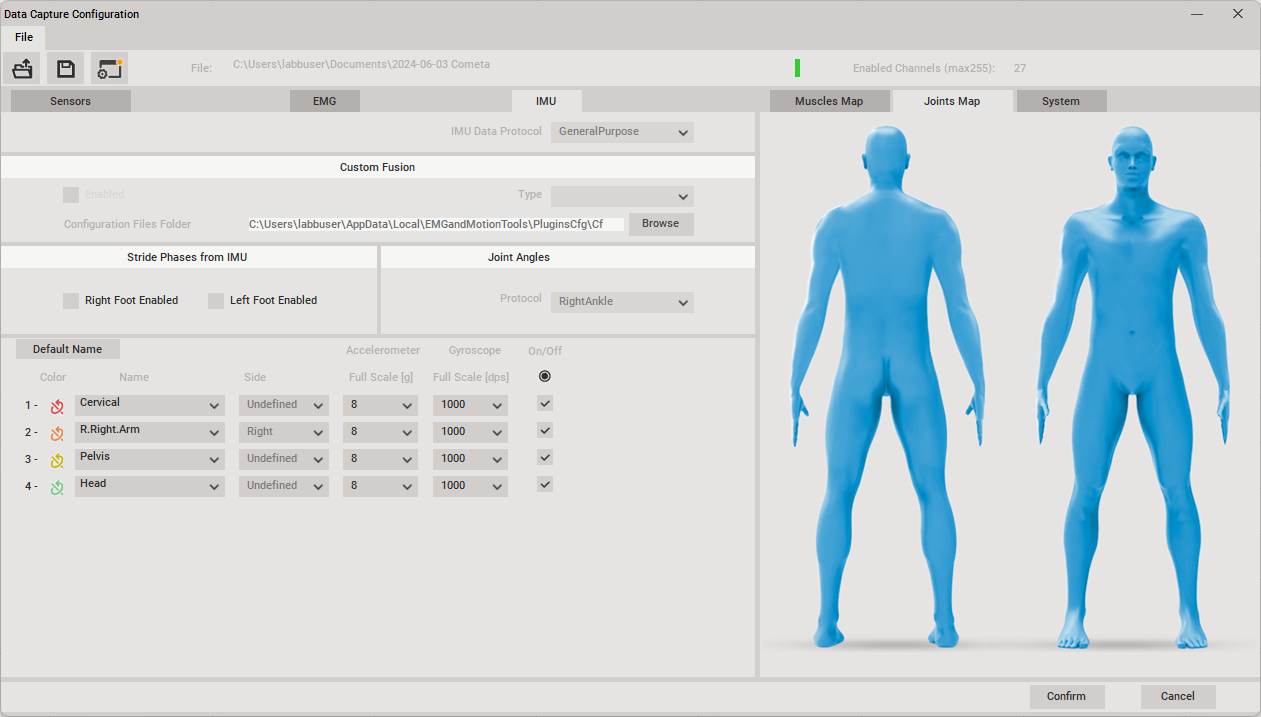Click the Configuration Files Folder path field

pyautogui.click(x=436, y=225)
